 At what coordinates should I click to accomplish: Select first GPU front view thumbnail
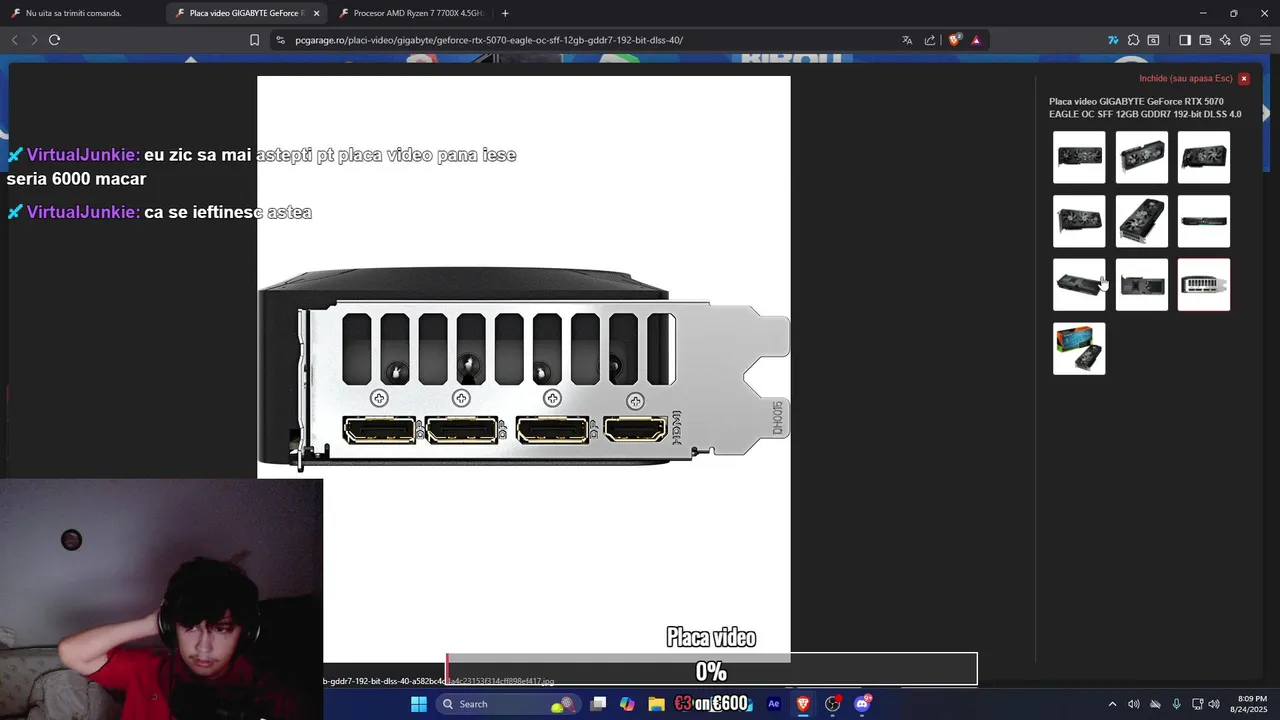tap(1079, 157)
